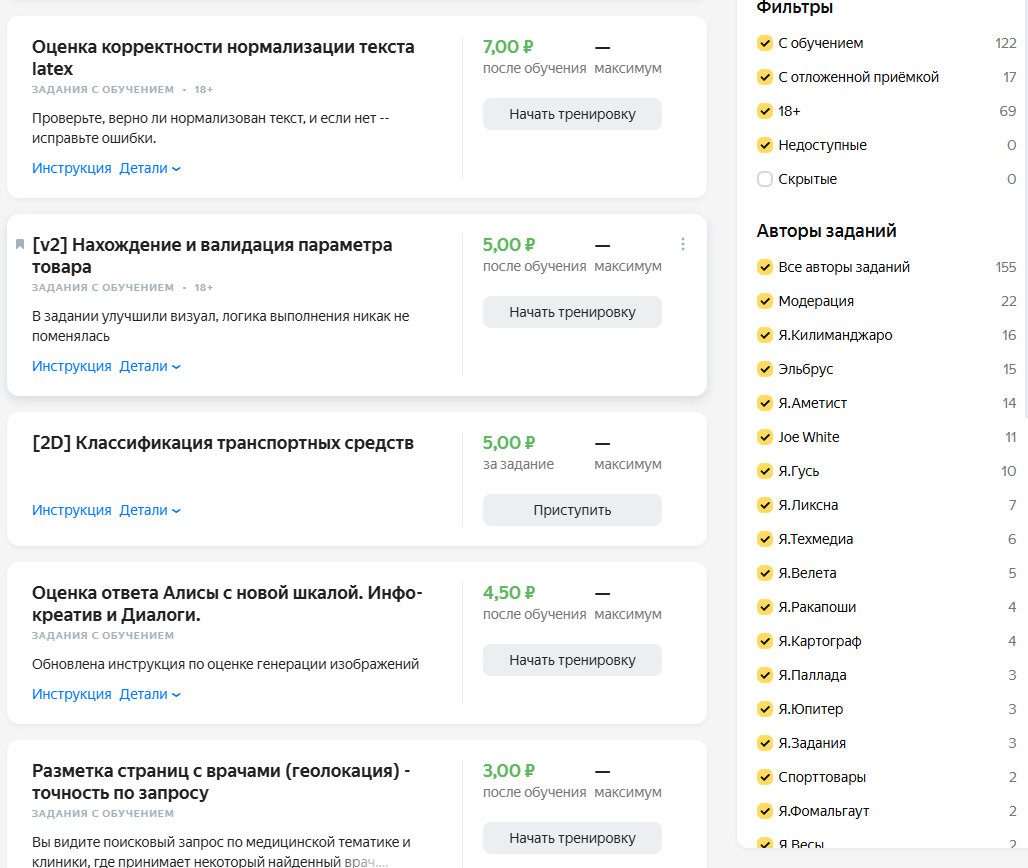Expand "Детали" on the Алиса evaluation task
The height and width of the screenshot is (868, 1028).
[146, 693]
